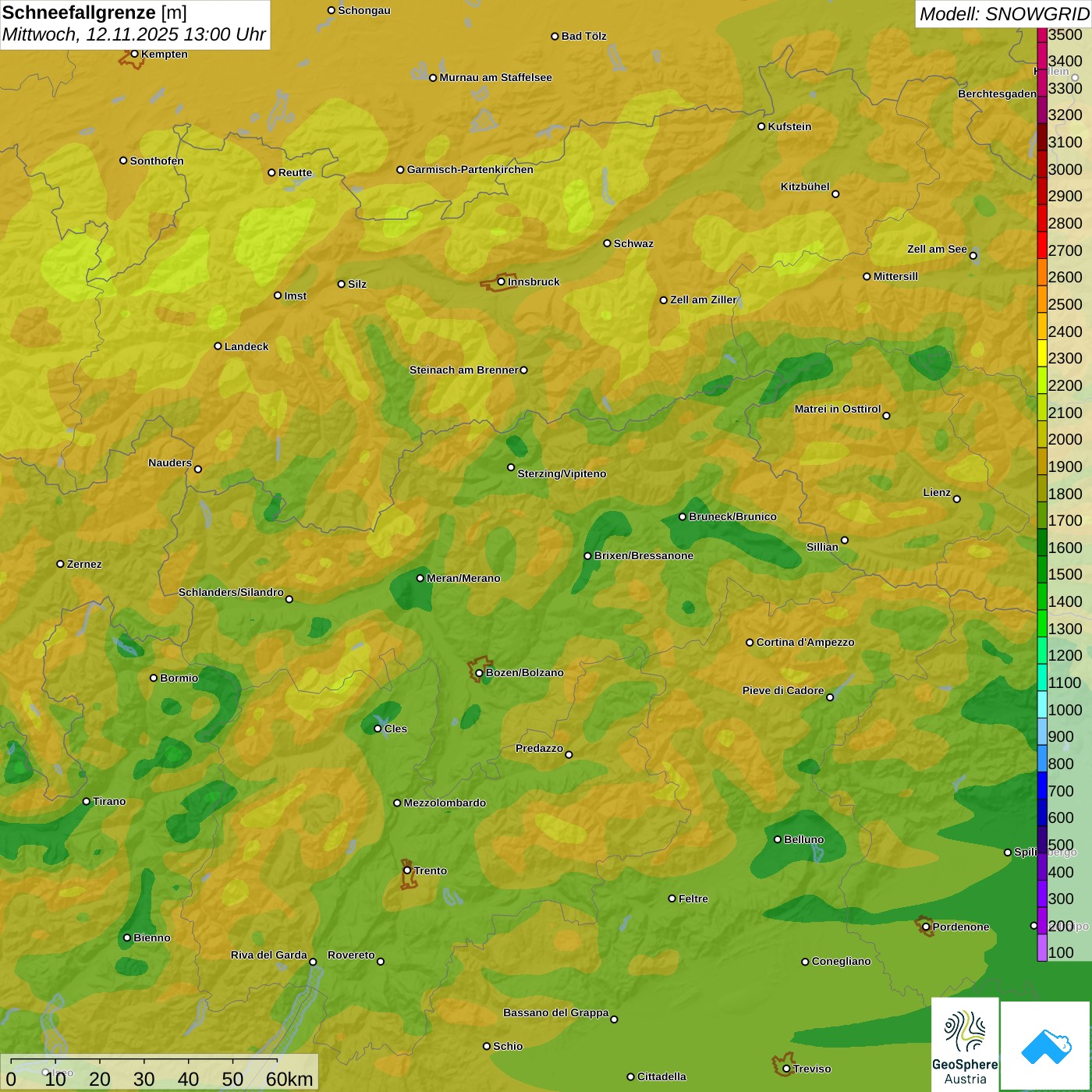Select the 1000 cyan legend swatch

coord(1041,704)
